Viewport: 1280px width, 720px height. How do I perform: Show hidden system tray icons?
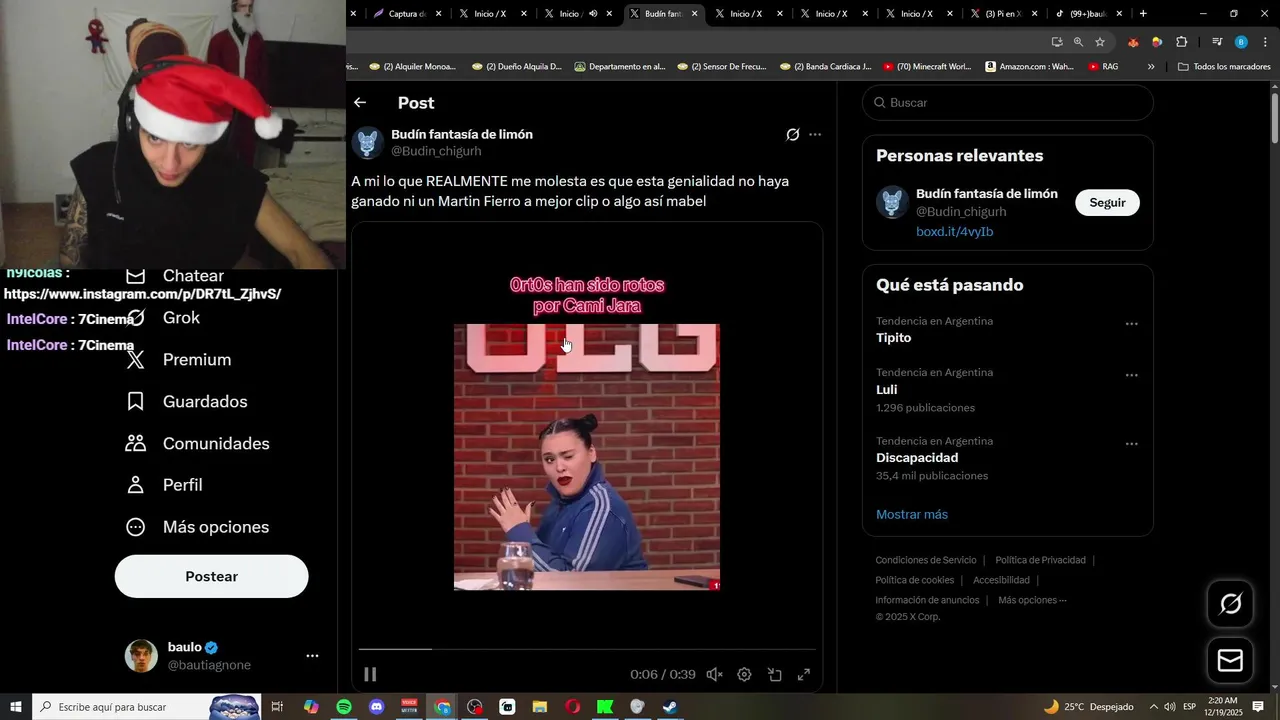(1154, 707)
